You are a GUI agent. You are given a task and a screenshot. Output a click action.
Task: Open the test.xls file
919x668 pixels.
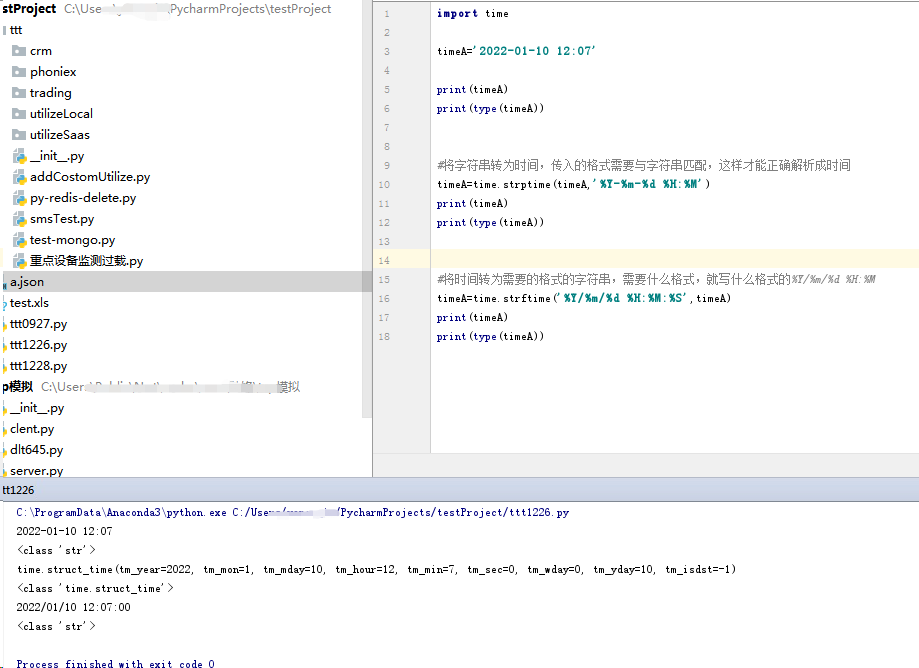[x=29, y=303]
